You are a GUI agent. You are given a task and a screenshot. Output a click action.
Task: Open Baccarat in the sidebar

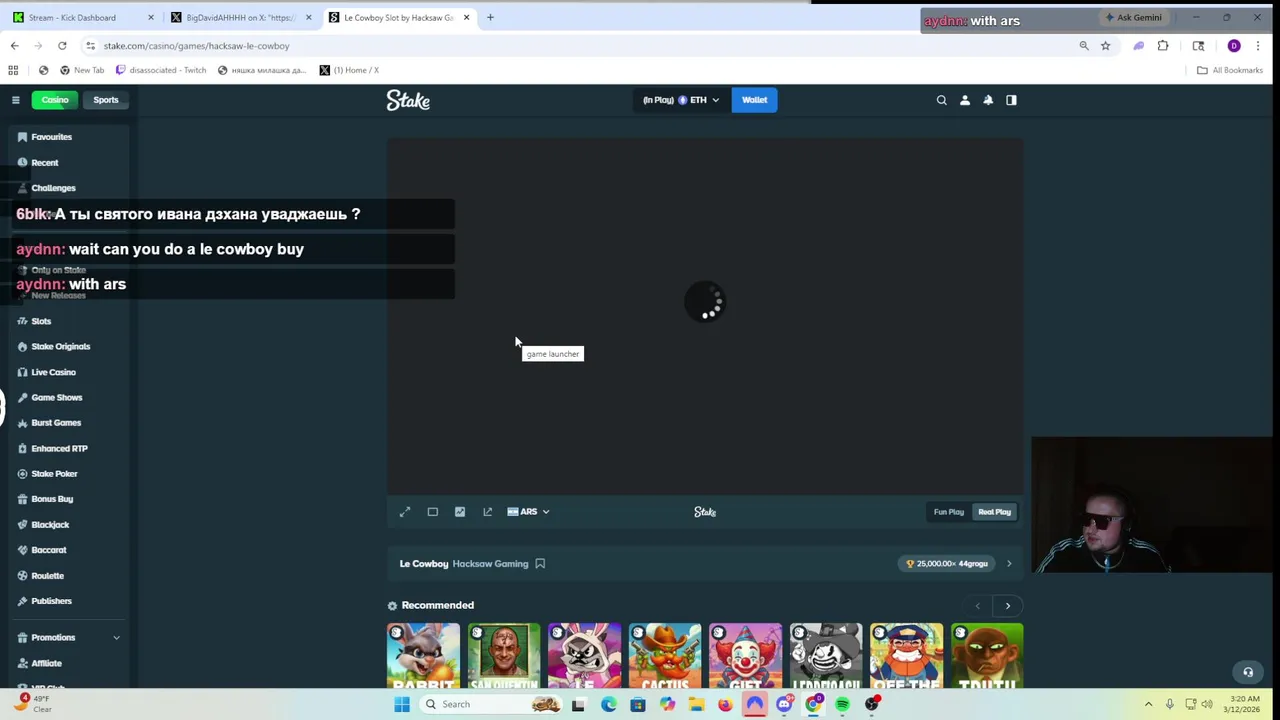48,550
